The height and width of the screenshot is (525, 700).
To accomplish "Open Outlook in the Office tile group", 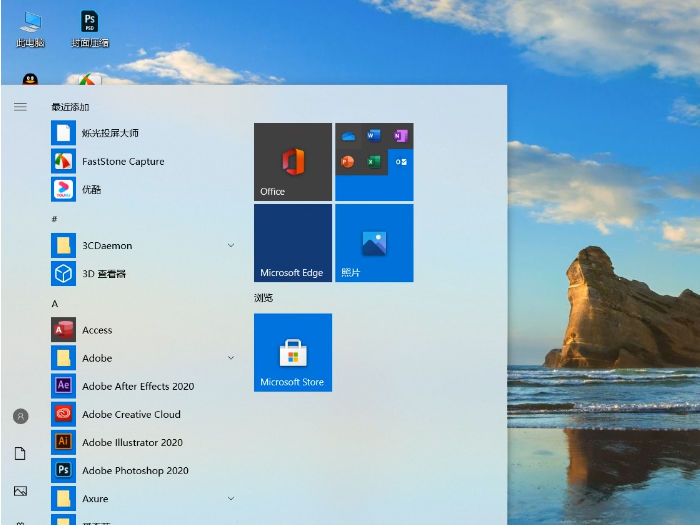I will click(x=400, y=162).
